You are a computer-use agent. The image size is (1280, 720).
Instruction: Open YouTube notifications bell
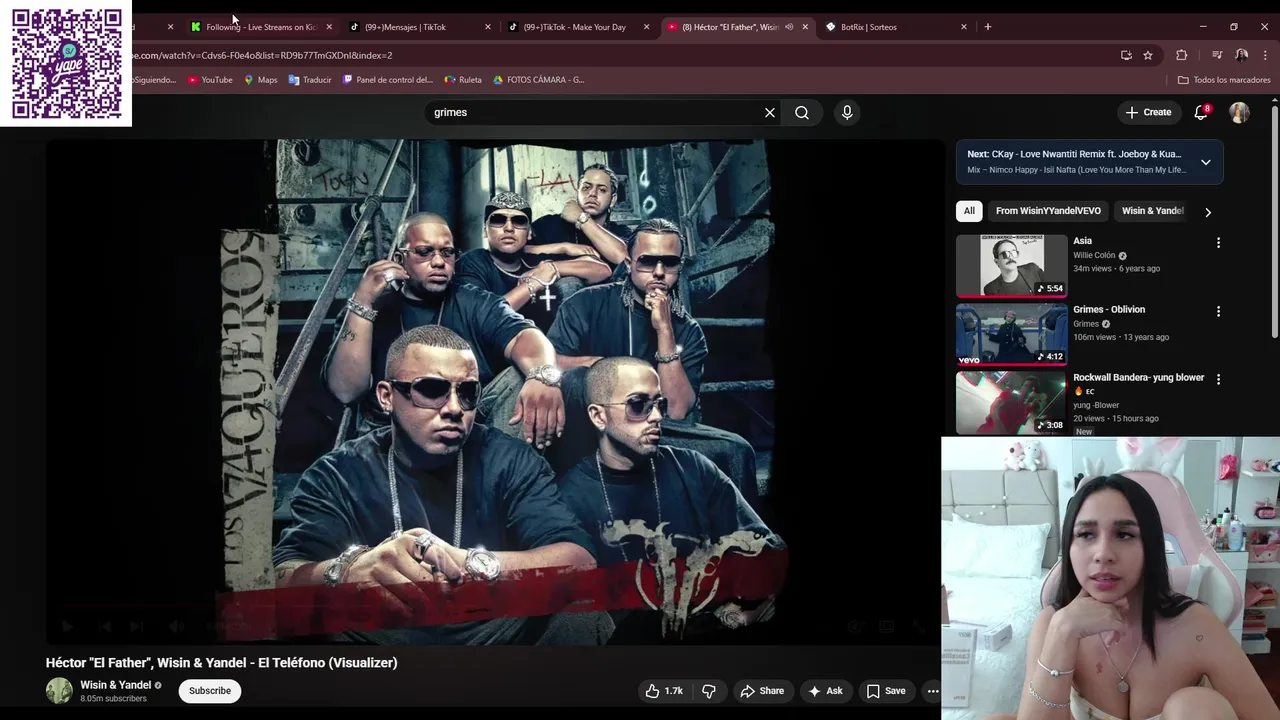[1201, 113]
